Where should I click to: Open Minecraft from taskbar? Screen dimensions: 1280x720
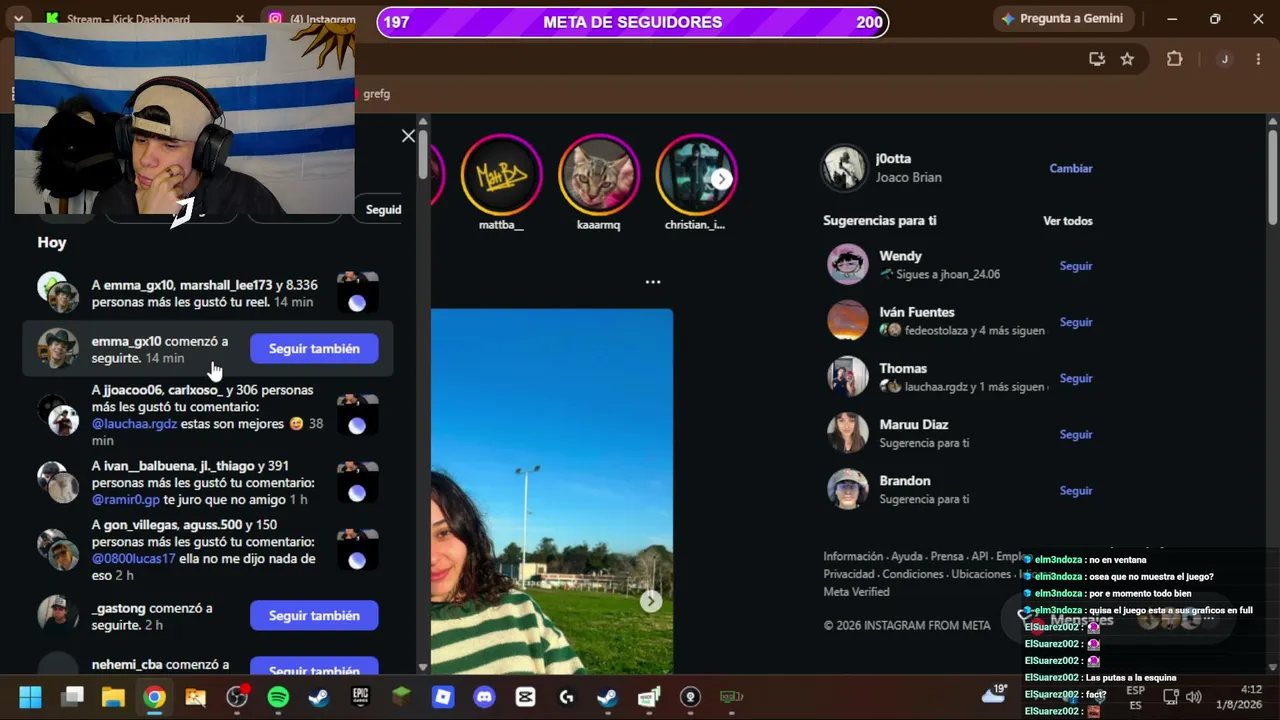[x=401, y=697]
